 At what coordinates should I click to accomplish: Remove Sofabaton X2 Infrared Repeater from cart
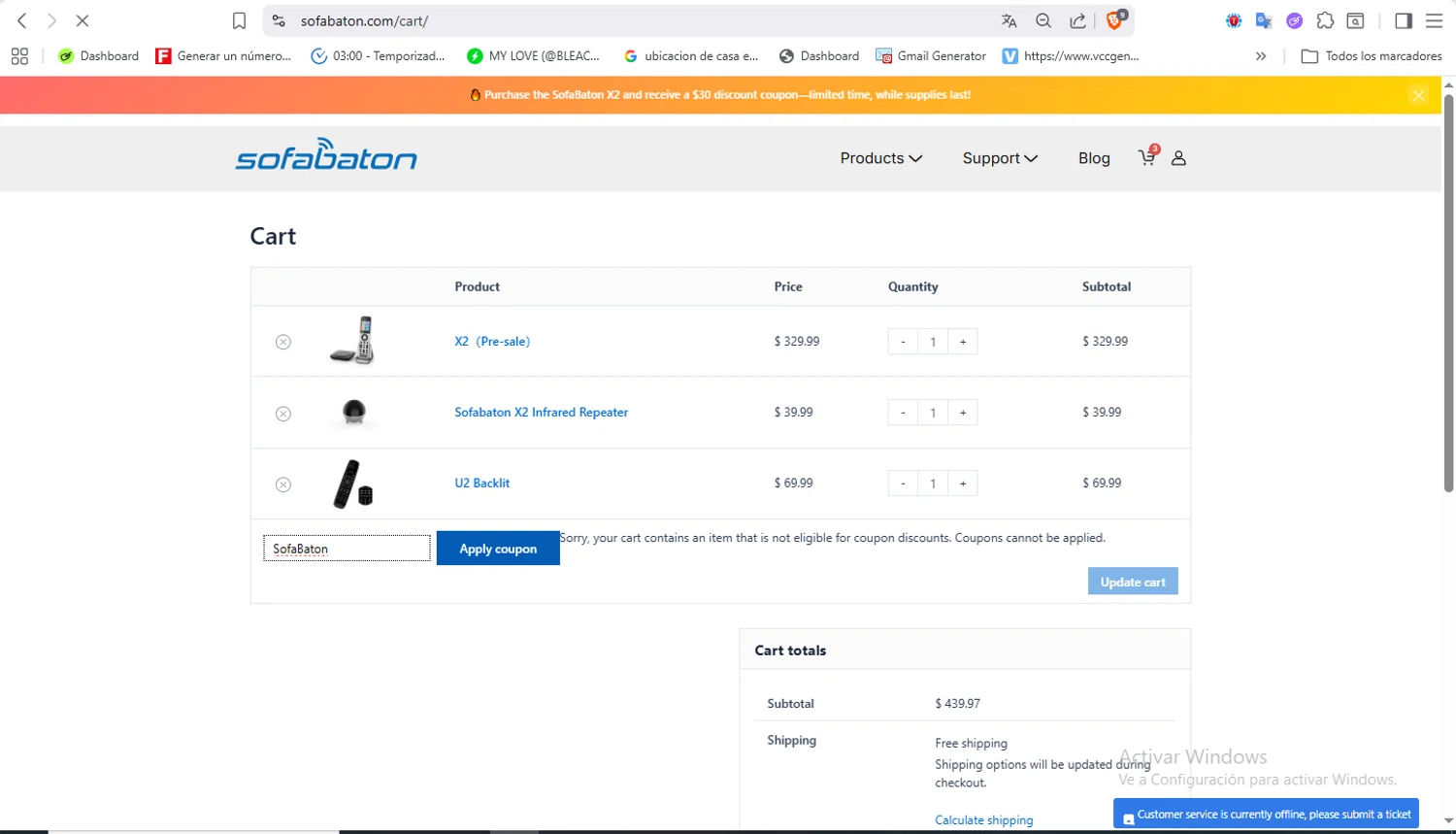point(282,414)
